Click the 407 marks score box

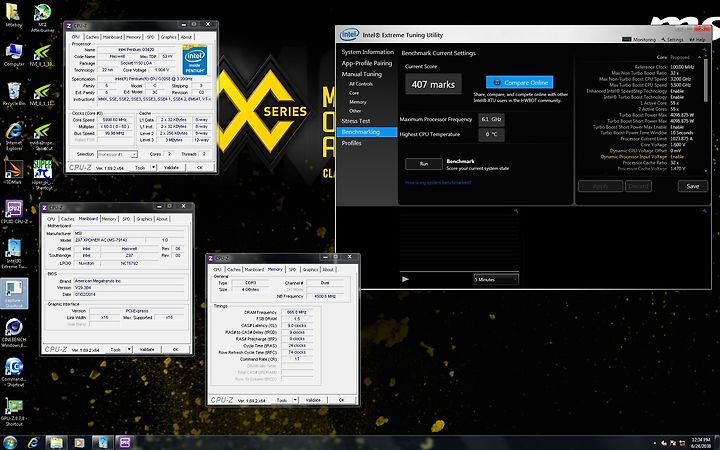[433, 84]
